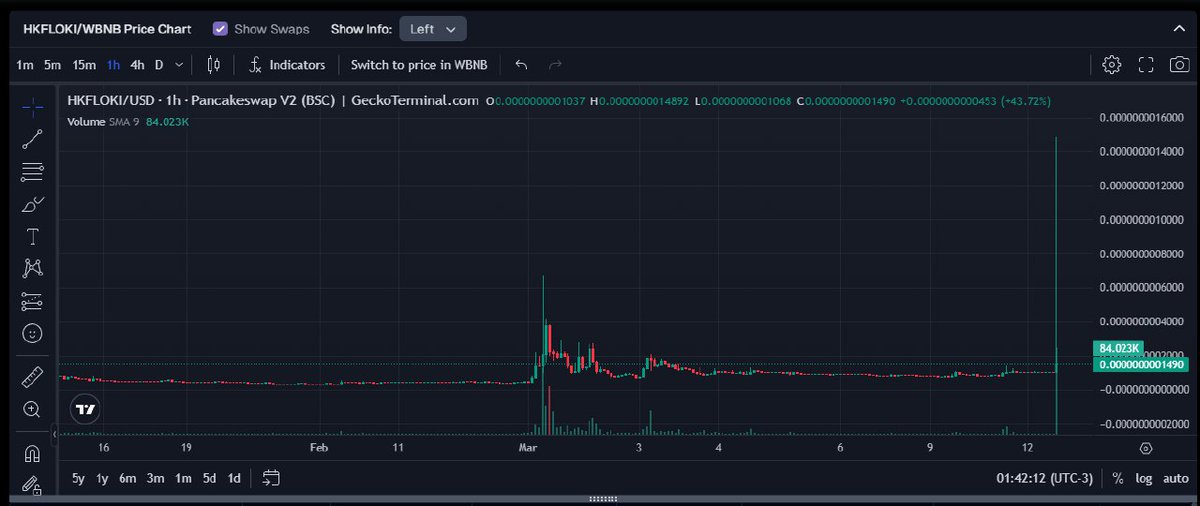Click the 84.023K volume label on price axis
Image resolution: width=1200 pixels, height=506 pixels.
click(x=1119, y=348)
